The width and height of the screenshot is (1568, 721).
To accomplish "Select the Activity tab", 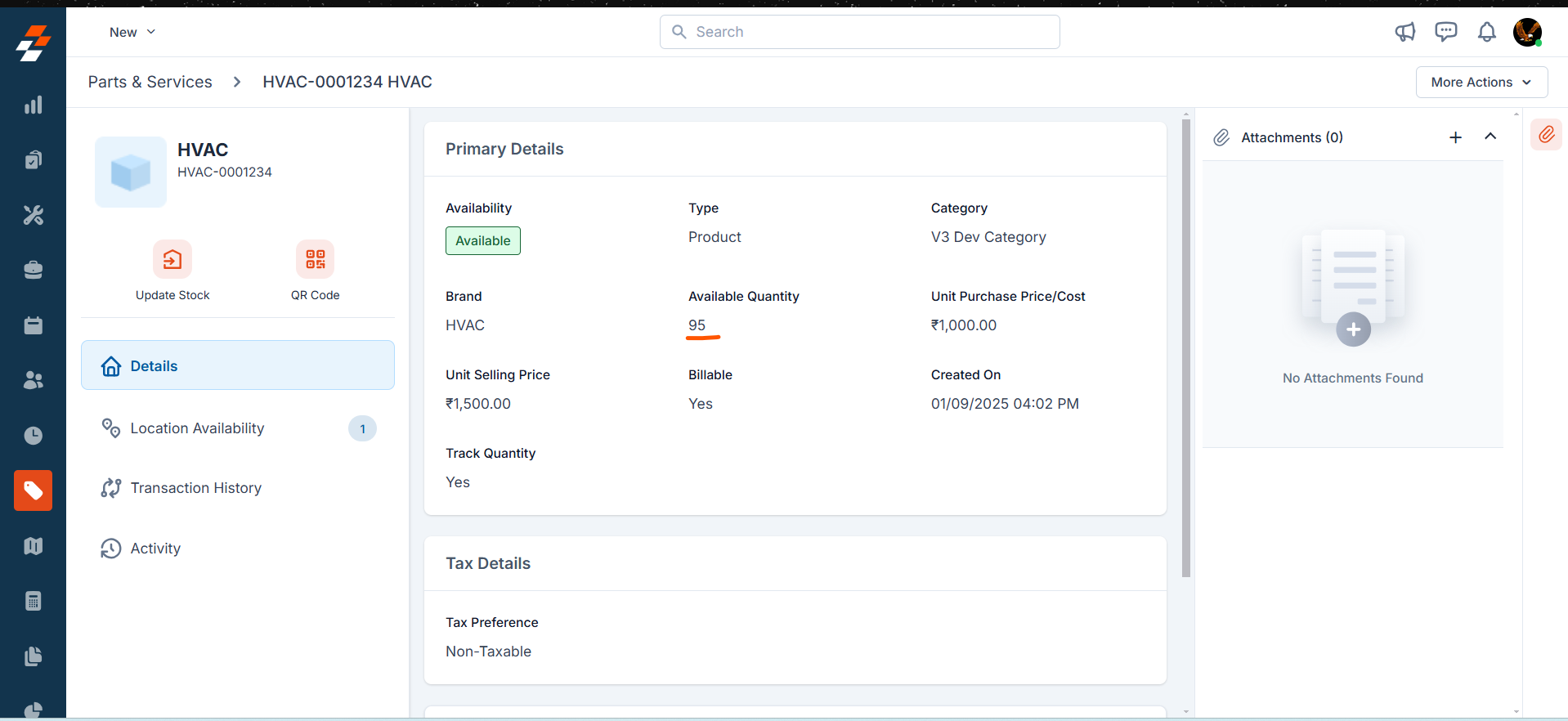I will pos(155,549).
